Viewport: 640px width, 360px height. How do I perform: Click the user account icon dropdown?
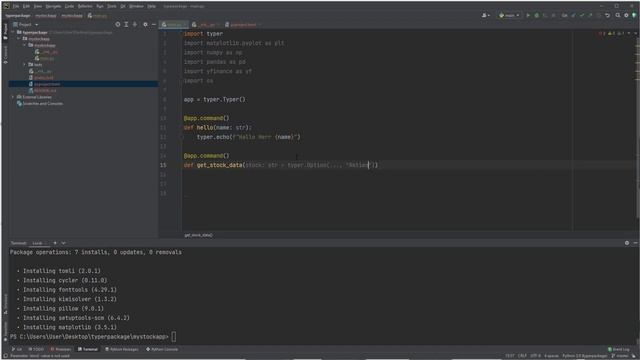tap(485, 15)
